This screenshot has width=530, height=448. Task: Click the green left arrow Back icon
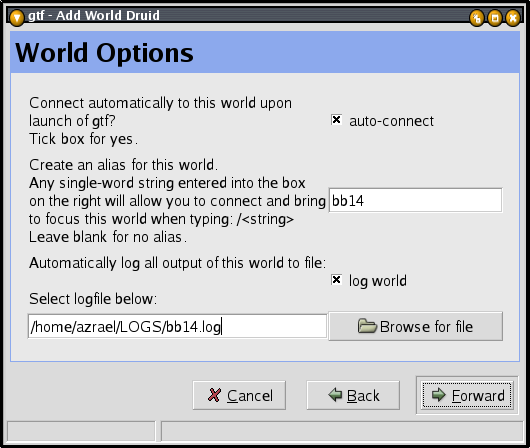(x=335, y=395)
